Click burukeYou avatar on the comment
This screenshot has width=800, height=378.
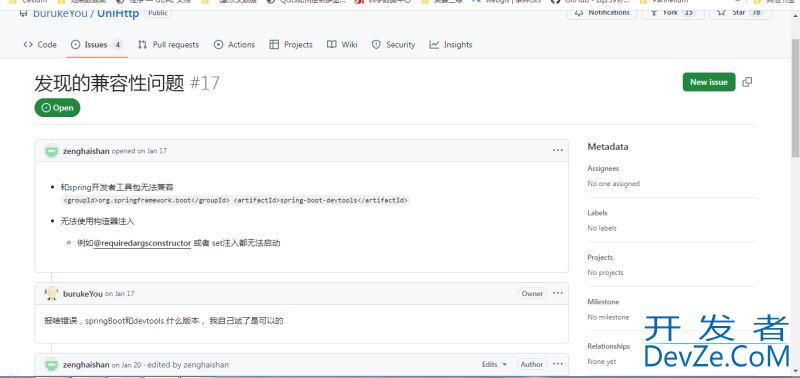click(x=51, y=294)
